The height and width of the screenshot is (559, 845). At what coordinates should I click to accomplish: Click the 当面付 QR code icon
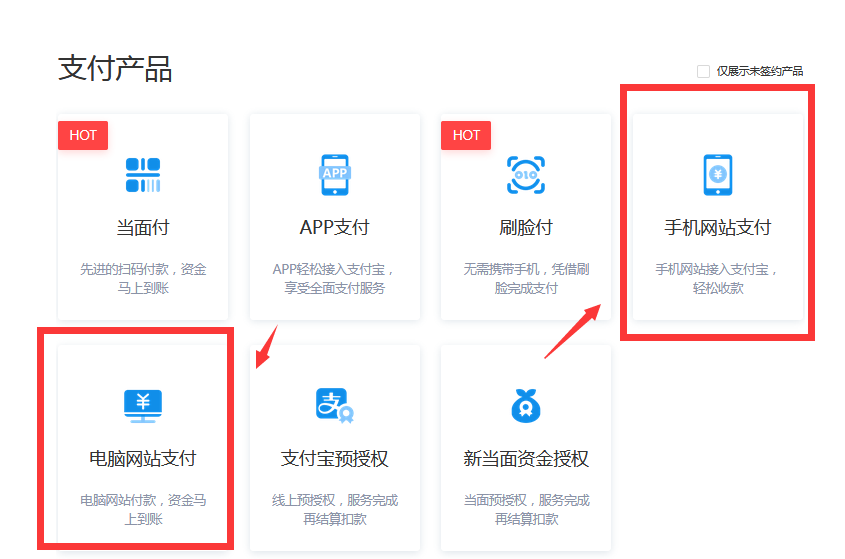[143, 175]
